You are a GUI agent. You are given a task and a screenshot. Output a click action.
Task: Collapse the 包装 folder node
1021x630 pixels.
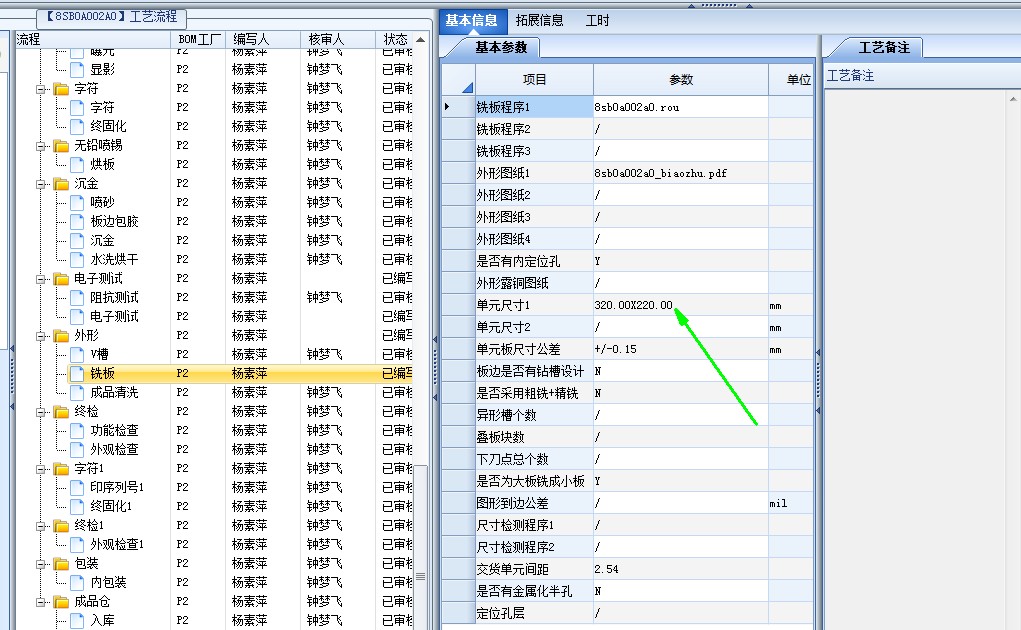click(x=41, y=564)
